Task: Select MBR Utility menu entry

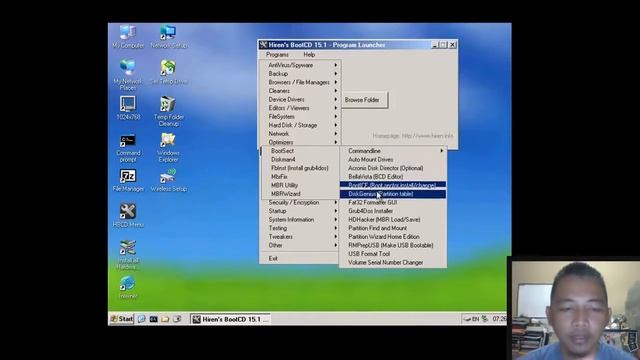Action: click(x=300, y=185)
